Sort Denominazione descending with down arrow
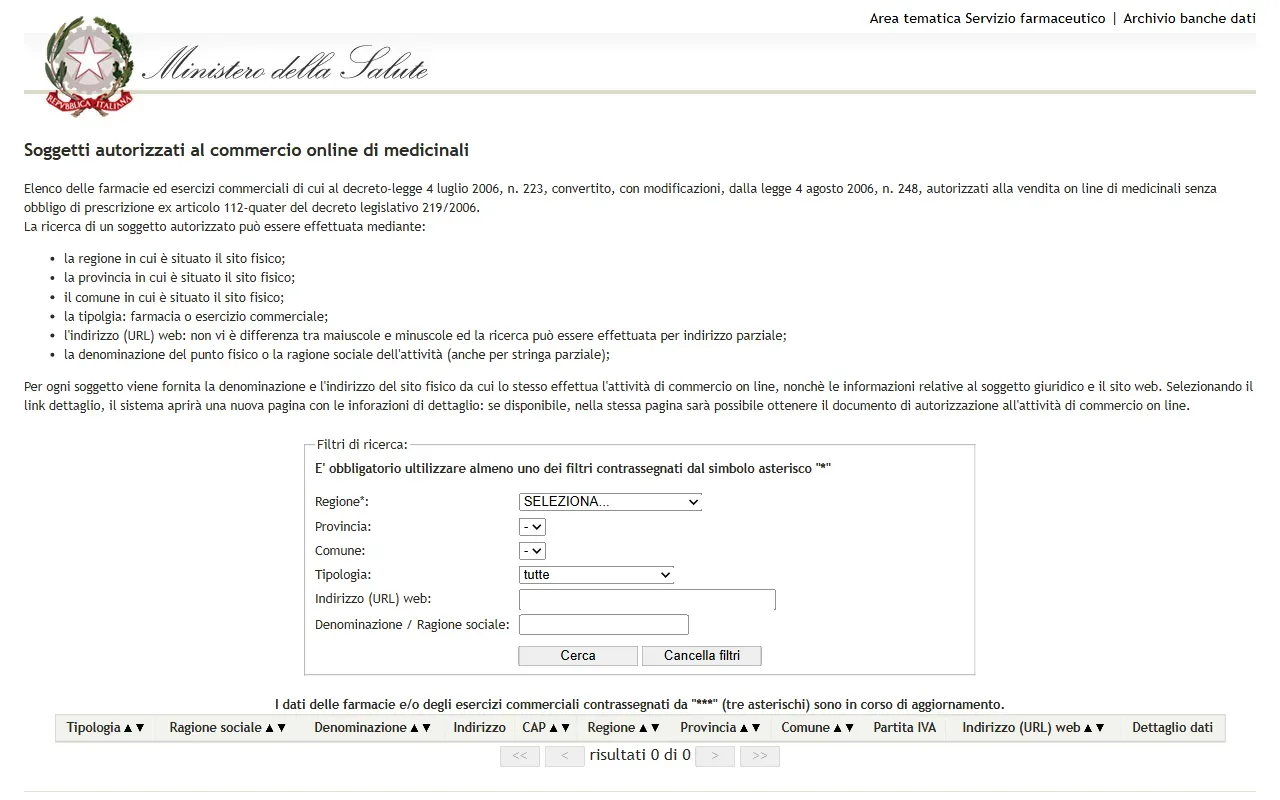This screenshot has width=1280, height=800. pos(426,728)
